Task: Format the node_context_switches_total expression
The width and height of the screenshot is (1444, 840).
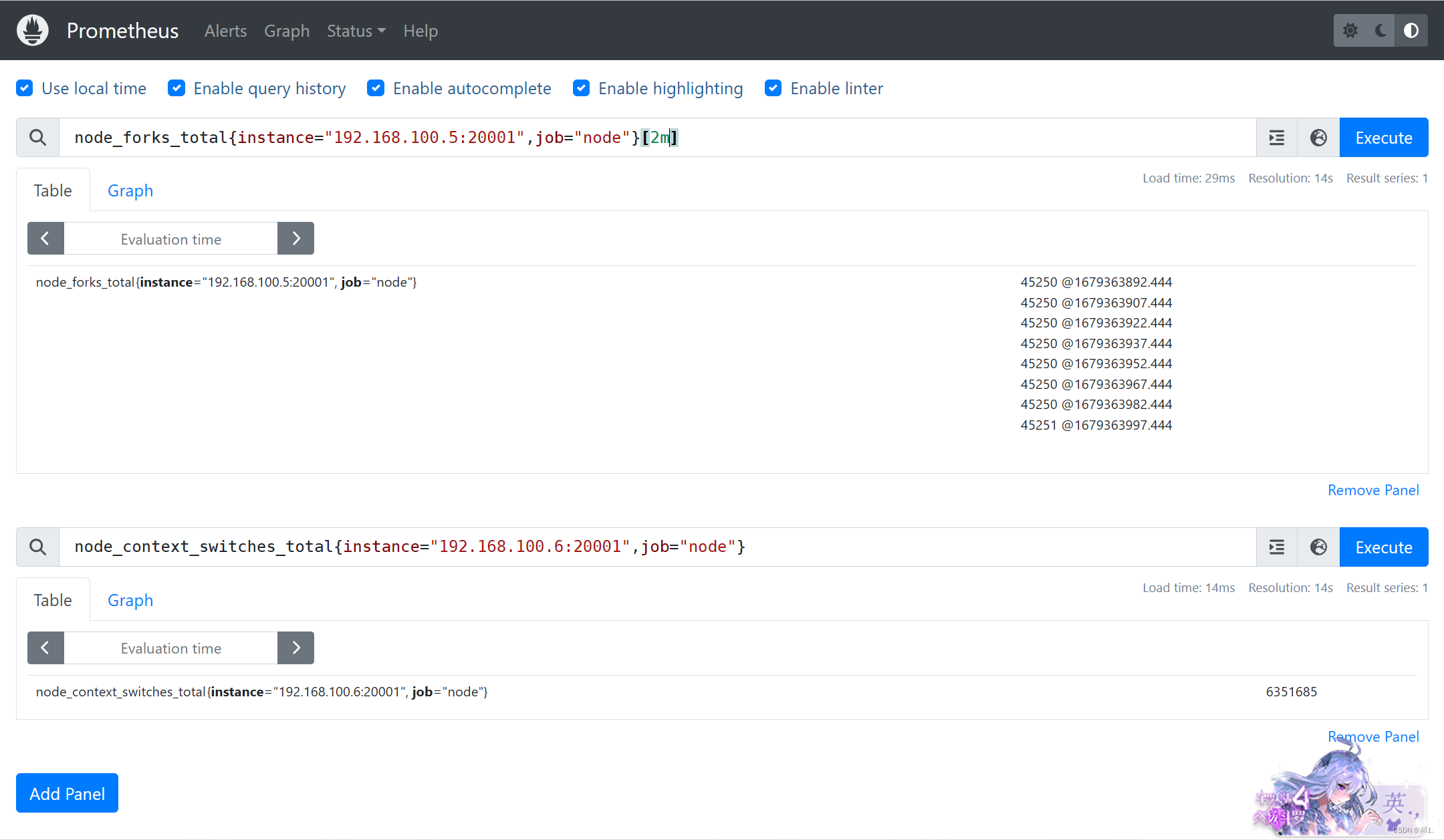Action: 1277,547
